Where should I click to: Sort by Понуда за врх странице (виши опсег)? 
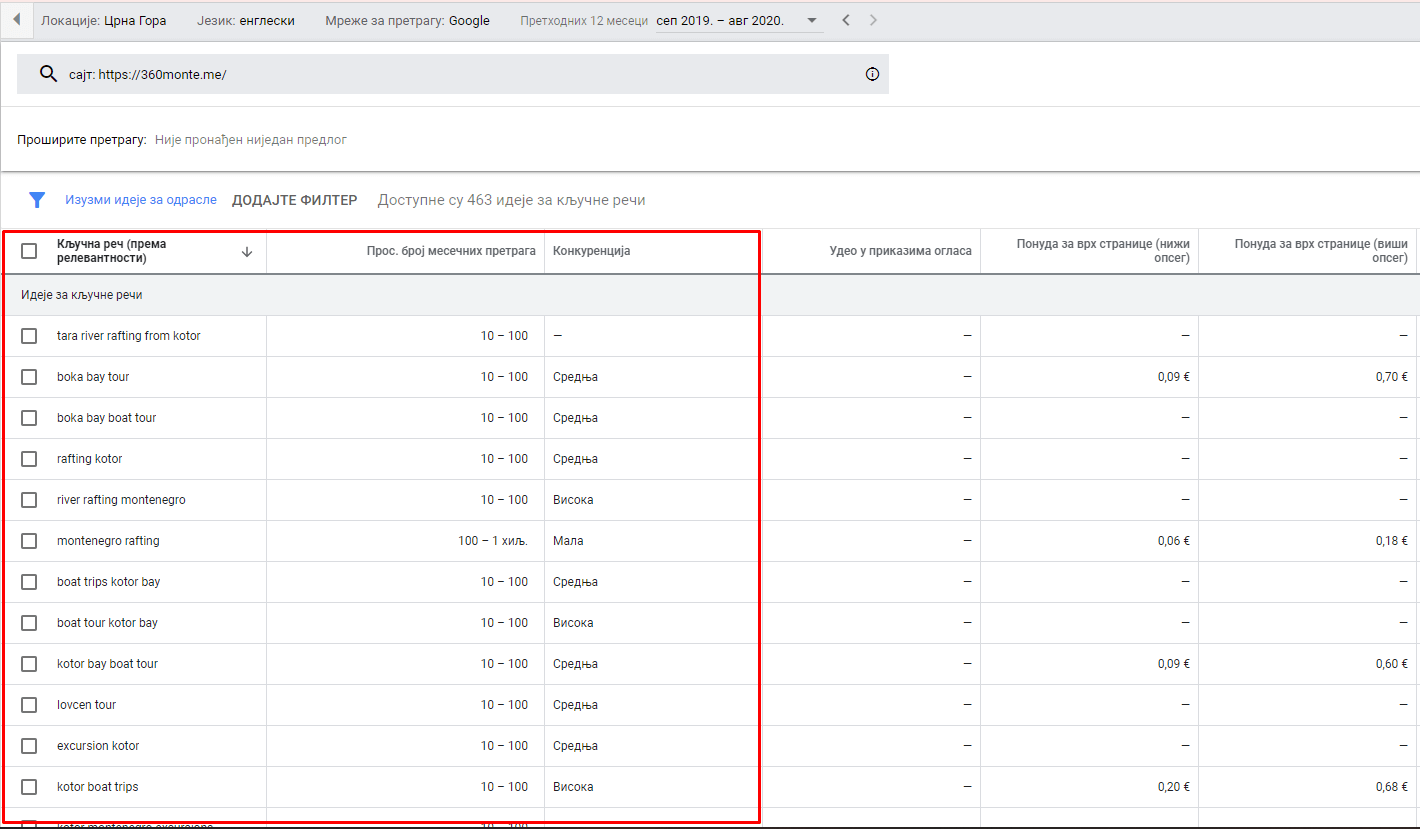[x=1321, y=251]
